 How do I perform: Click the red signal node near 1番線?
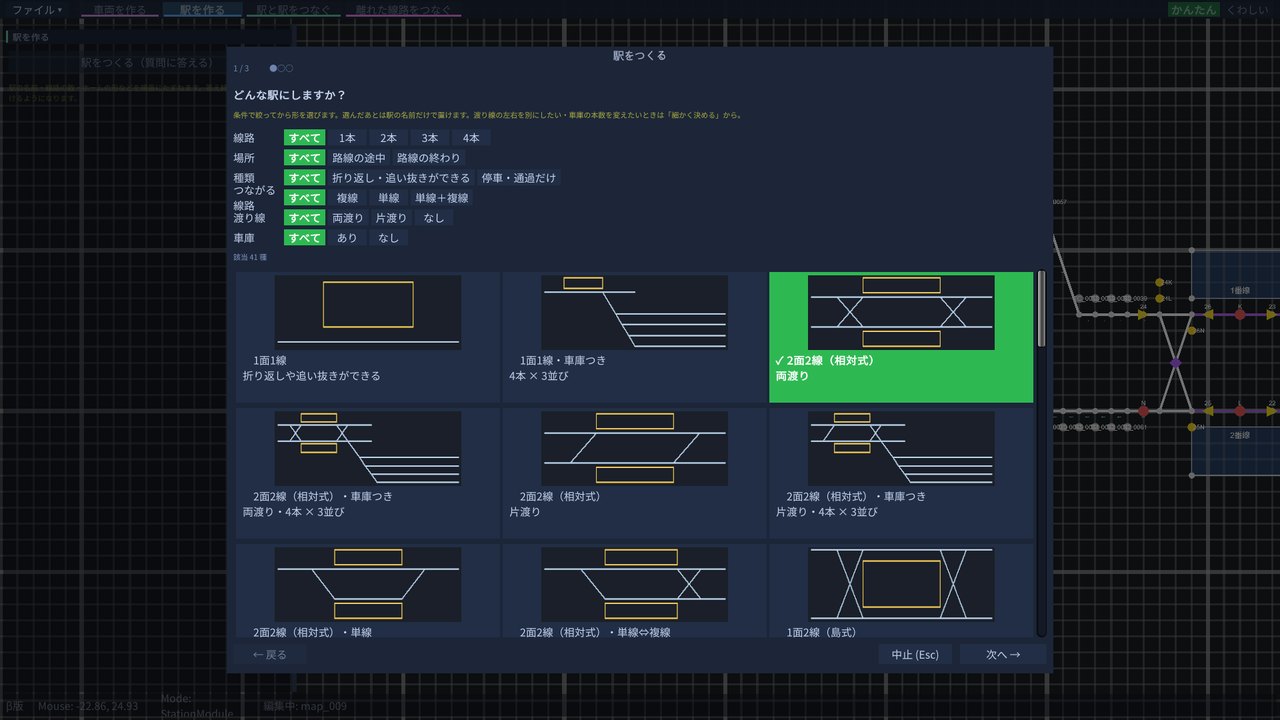pos(1240,314)
